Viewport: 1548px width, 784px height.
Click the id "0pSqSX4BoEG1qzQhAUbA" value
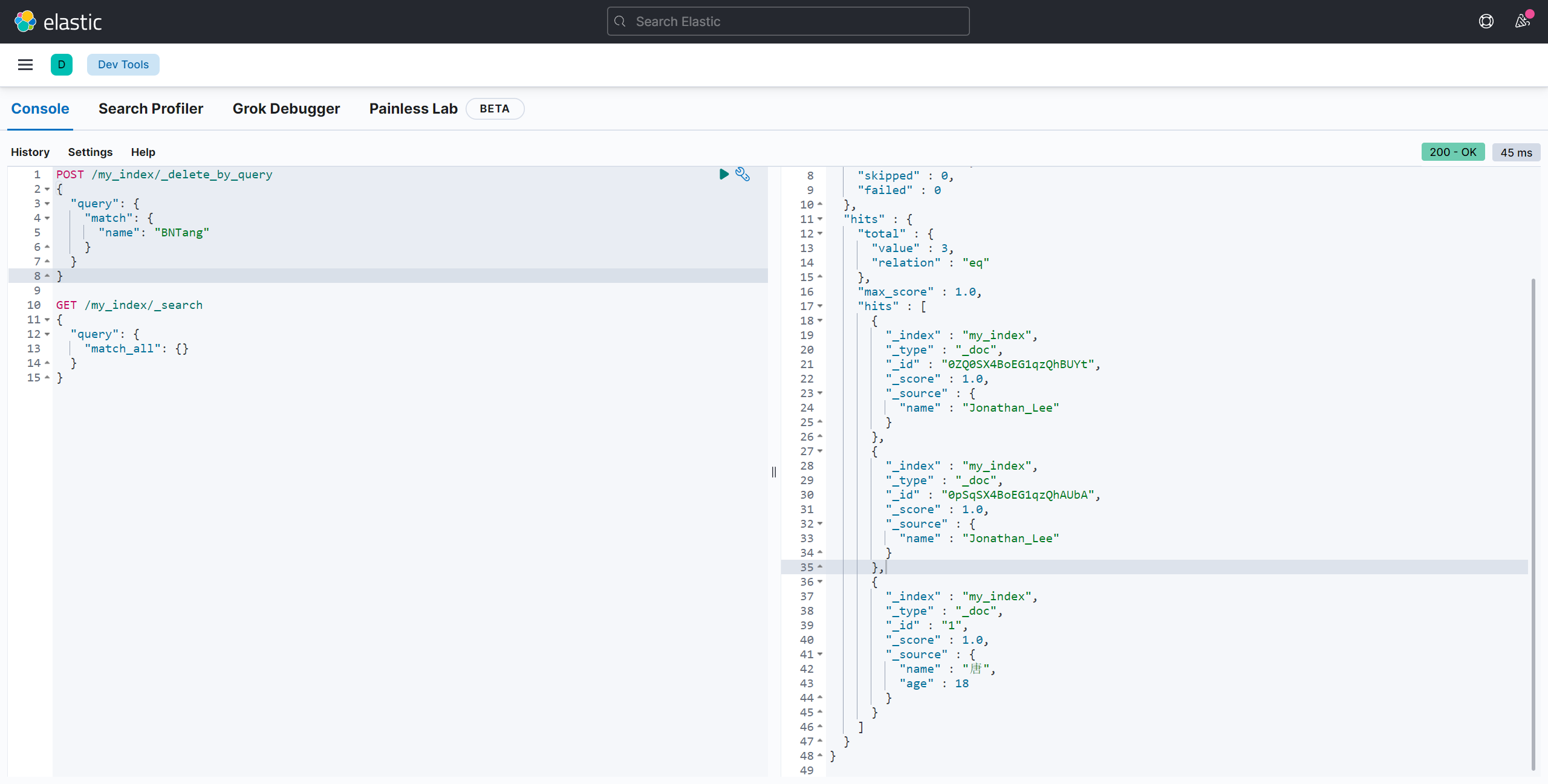(1018, 495)
